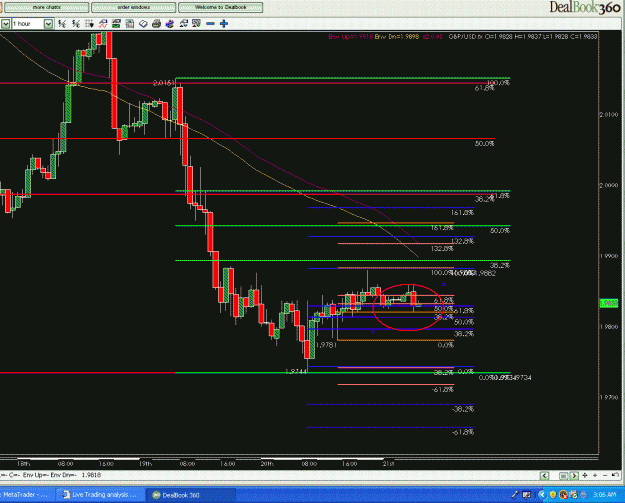Screen dimensions: 625x503
Task: Click the green current price tag on axis
Action: [x=609, y=304]
